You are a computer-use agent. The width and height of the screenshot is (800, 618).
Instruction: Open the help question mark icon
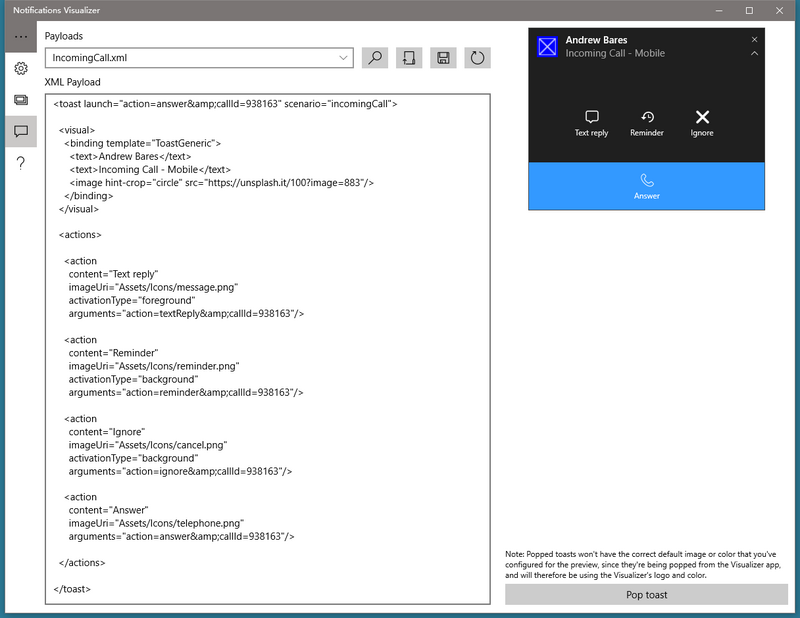coord(21,163)
